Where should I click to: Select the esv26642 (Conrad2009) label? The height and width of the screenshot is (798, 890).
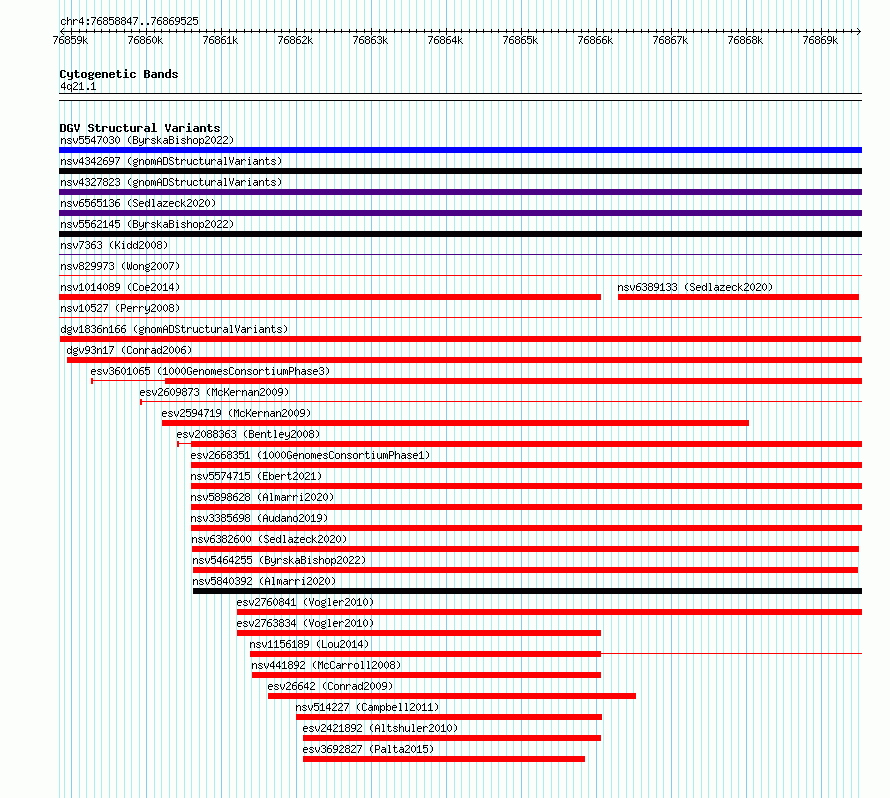click(x=330, y=686)
